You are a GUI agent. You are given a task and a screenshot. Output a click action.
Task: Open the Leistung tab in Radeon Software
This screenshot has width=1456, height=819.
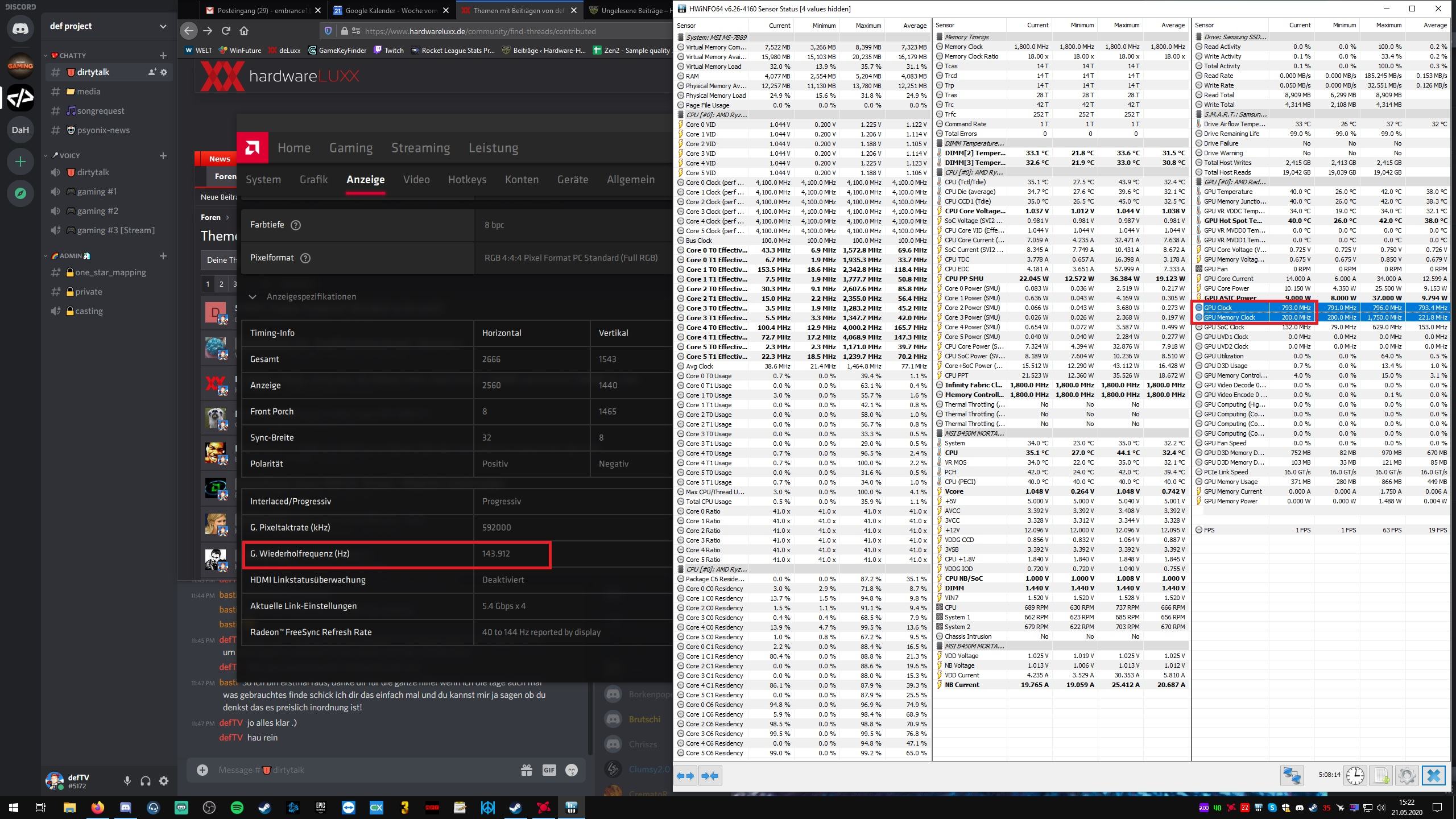(493, 148)
